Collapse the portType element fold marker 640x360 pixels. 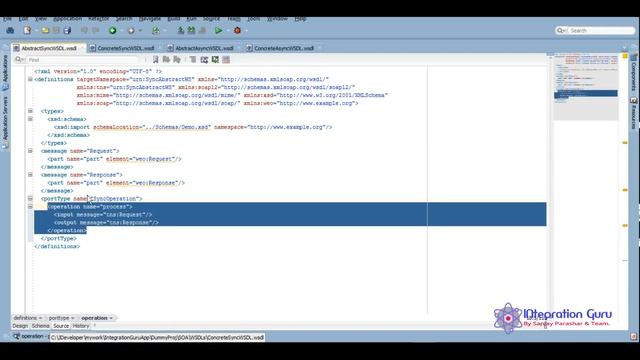tap(30, 199)
